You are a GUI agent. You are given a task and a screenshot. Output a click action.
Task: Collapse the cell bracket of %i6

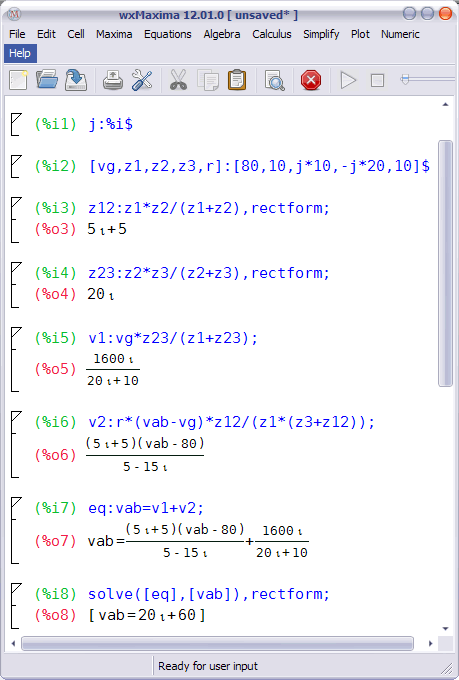(15, 445)
